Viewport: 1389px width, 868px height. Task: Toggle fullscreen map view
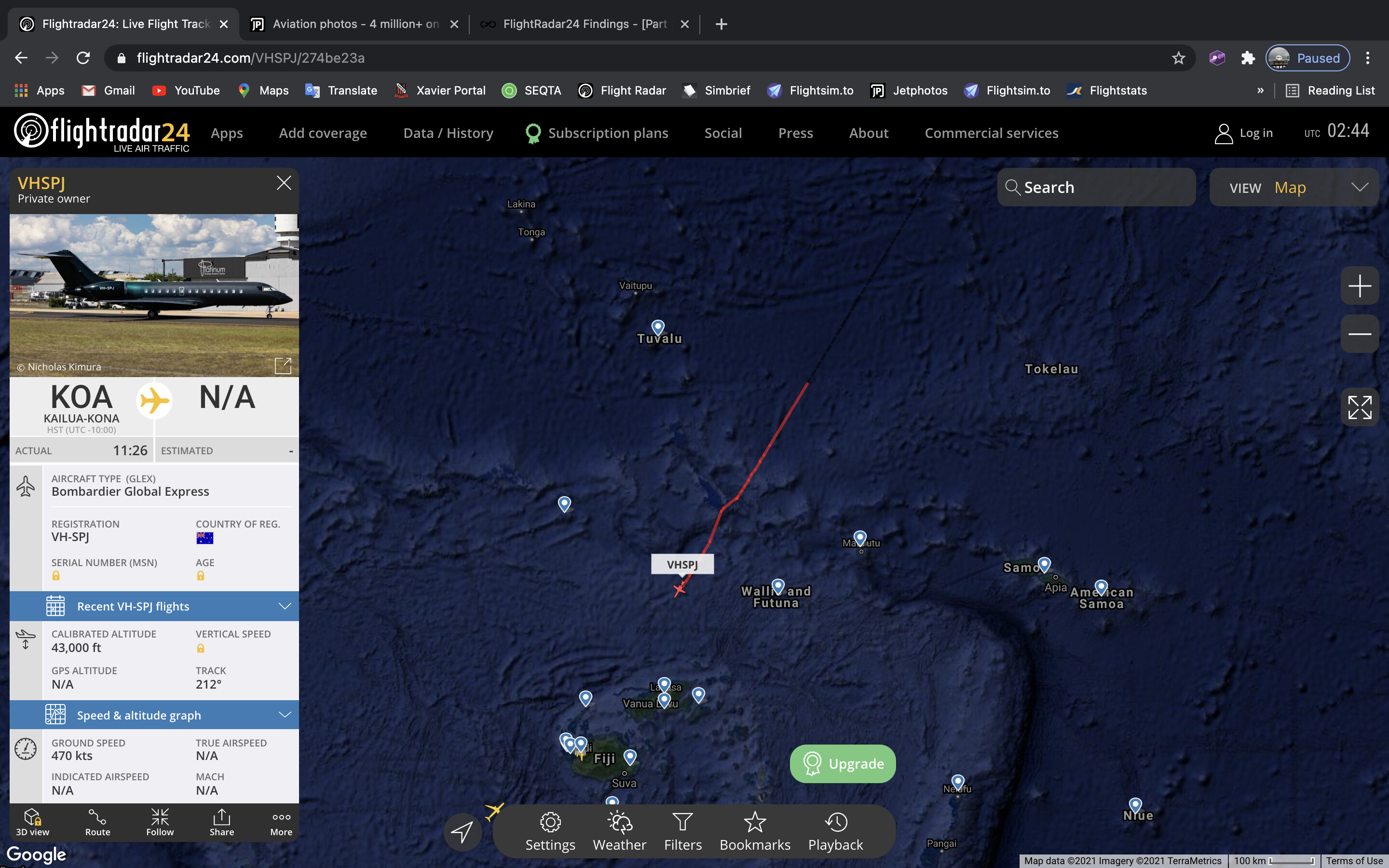pos(1359,407)
